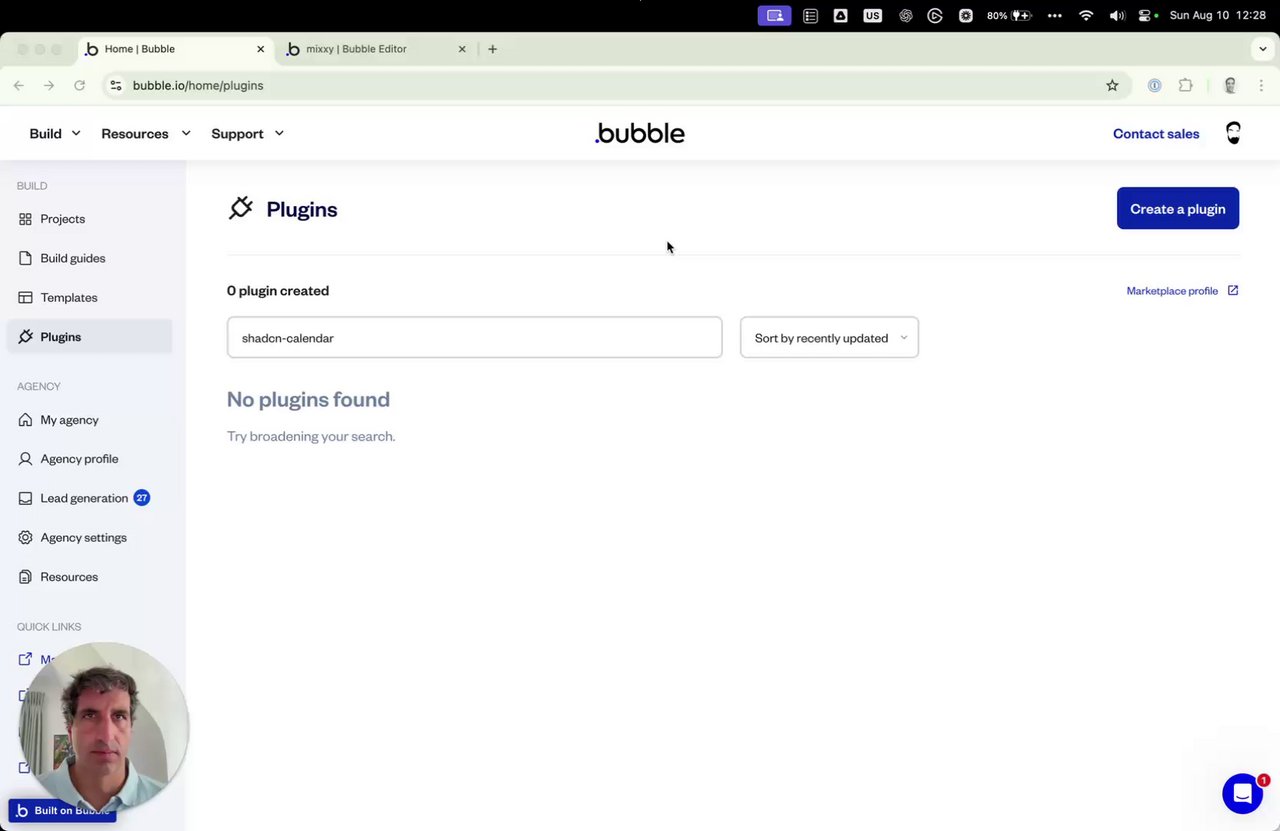The width and height of the screenshot is (1280, 831).
Task: Open Sort by recently updated dropdown
Action: (x=829, y=338)
